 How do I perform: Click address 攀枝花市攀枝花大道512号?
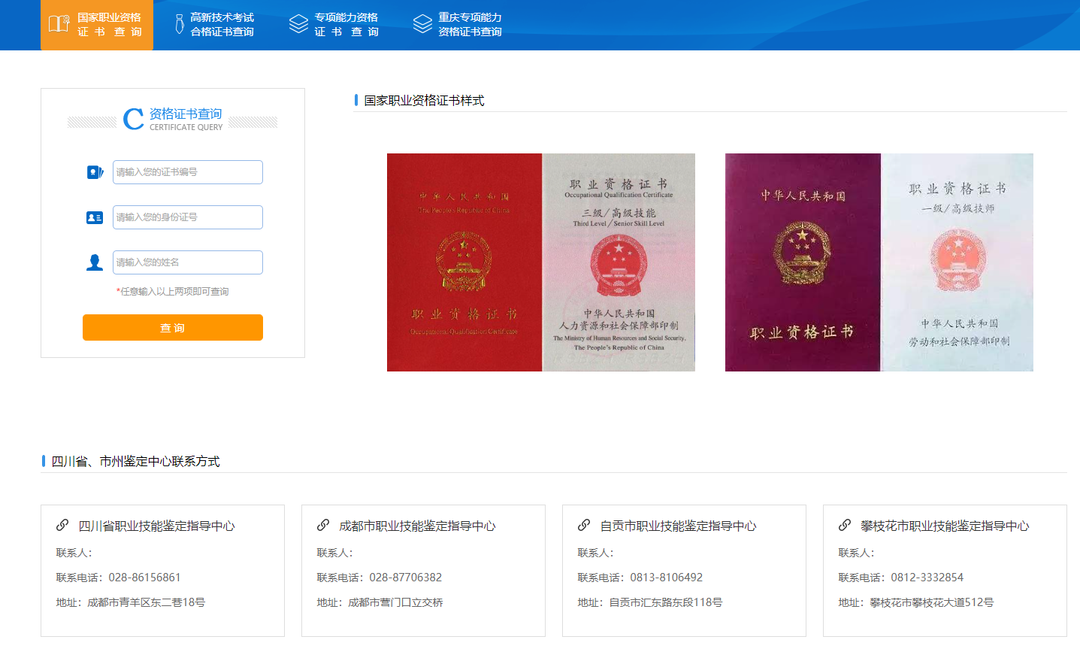(x=932, y=603)
